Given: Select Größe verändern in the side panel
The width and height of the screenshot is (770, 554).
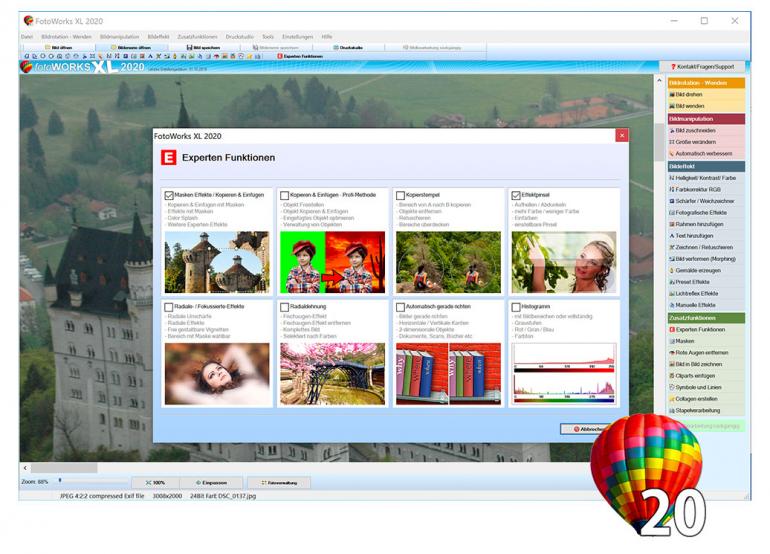Looking at the screenshot, I should 706,142.
